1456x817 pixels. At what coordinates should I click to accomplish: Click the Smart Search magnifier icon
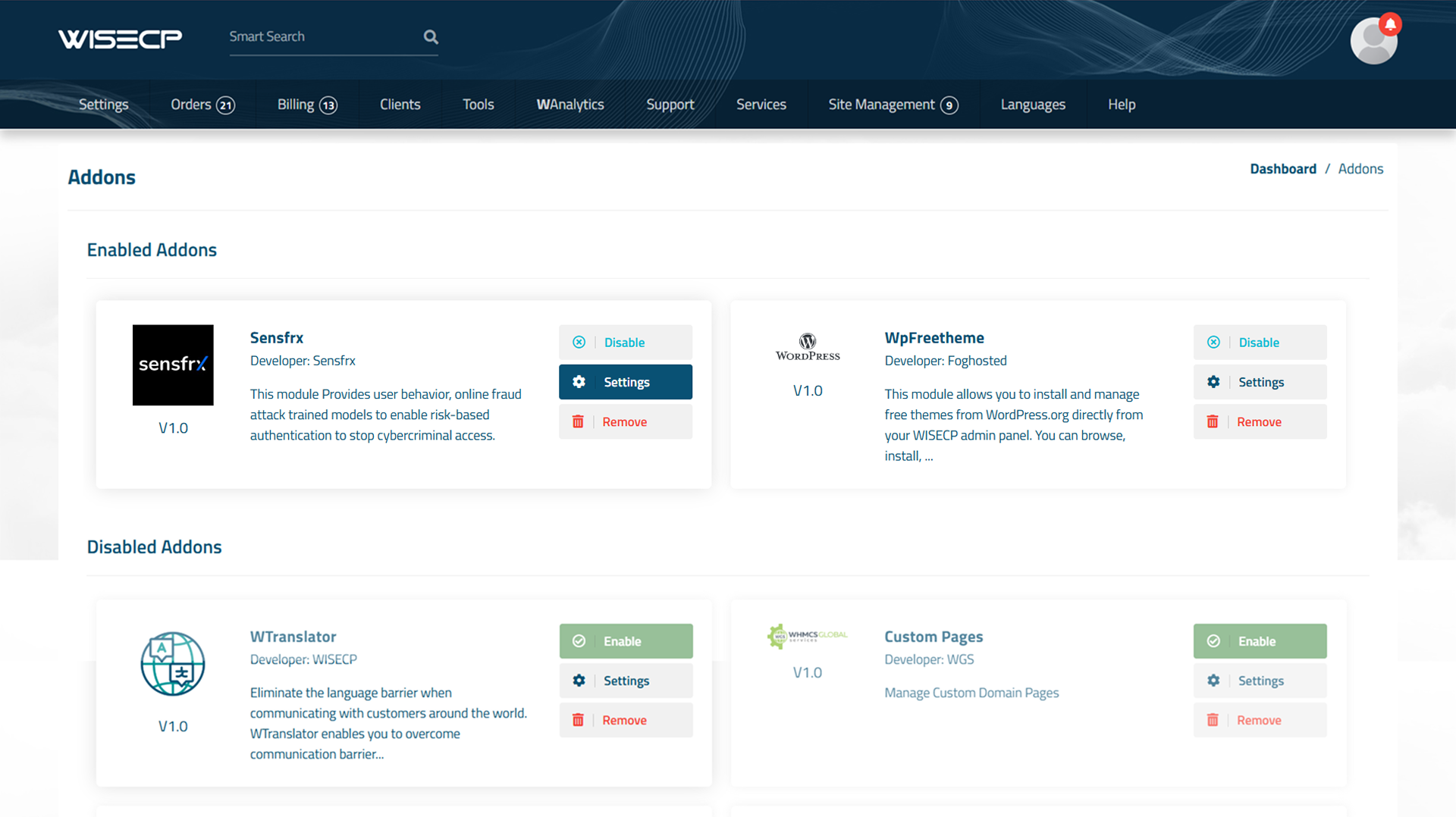point(431,36)
